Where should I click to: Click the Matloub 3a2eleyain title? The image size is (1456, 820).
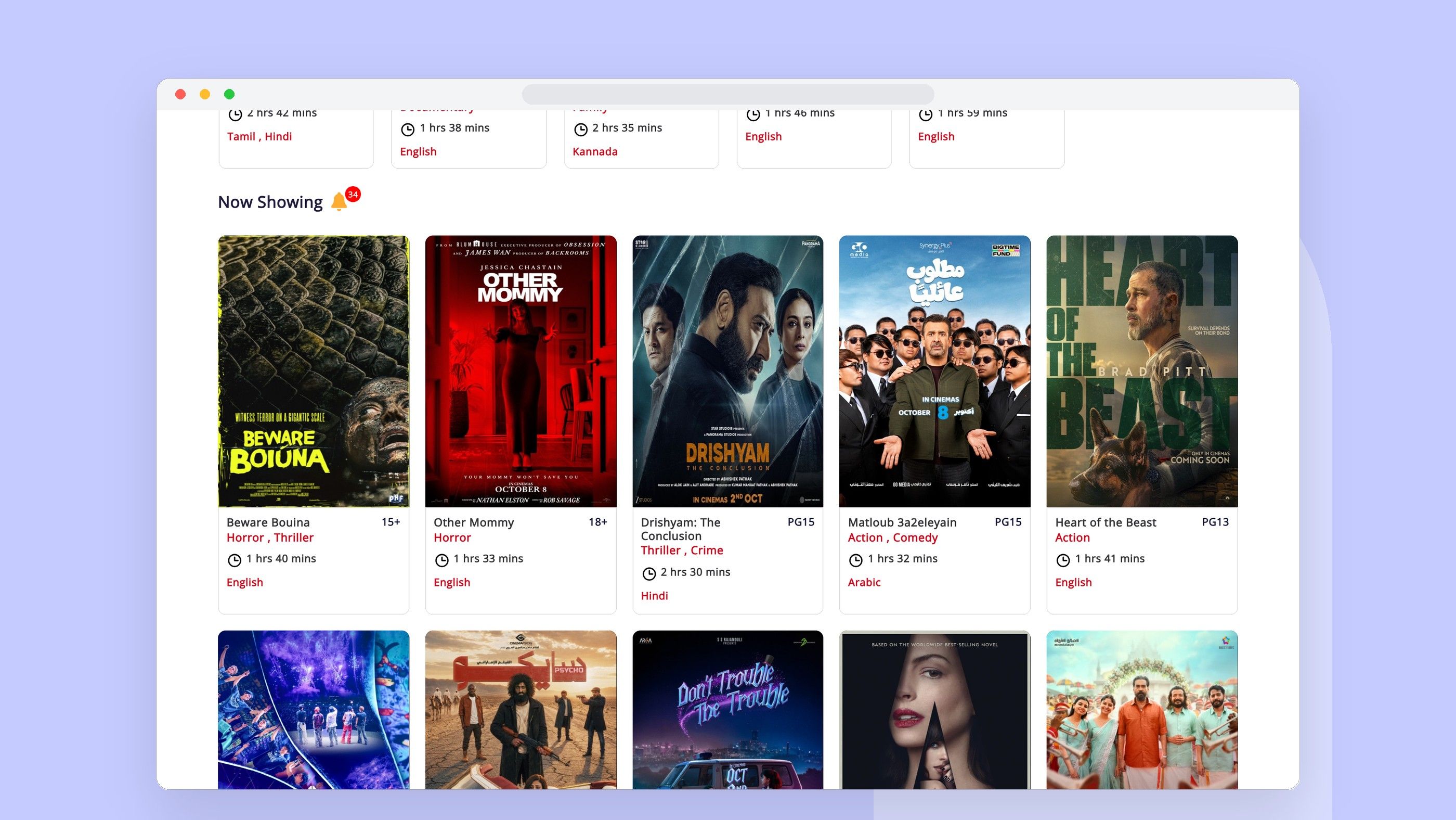tap(902, 522)
